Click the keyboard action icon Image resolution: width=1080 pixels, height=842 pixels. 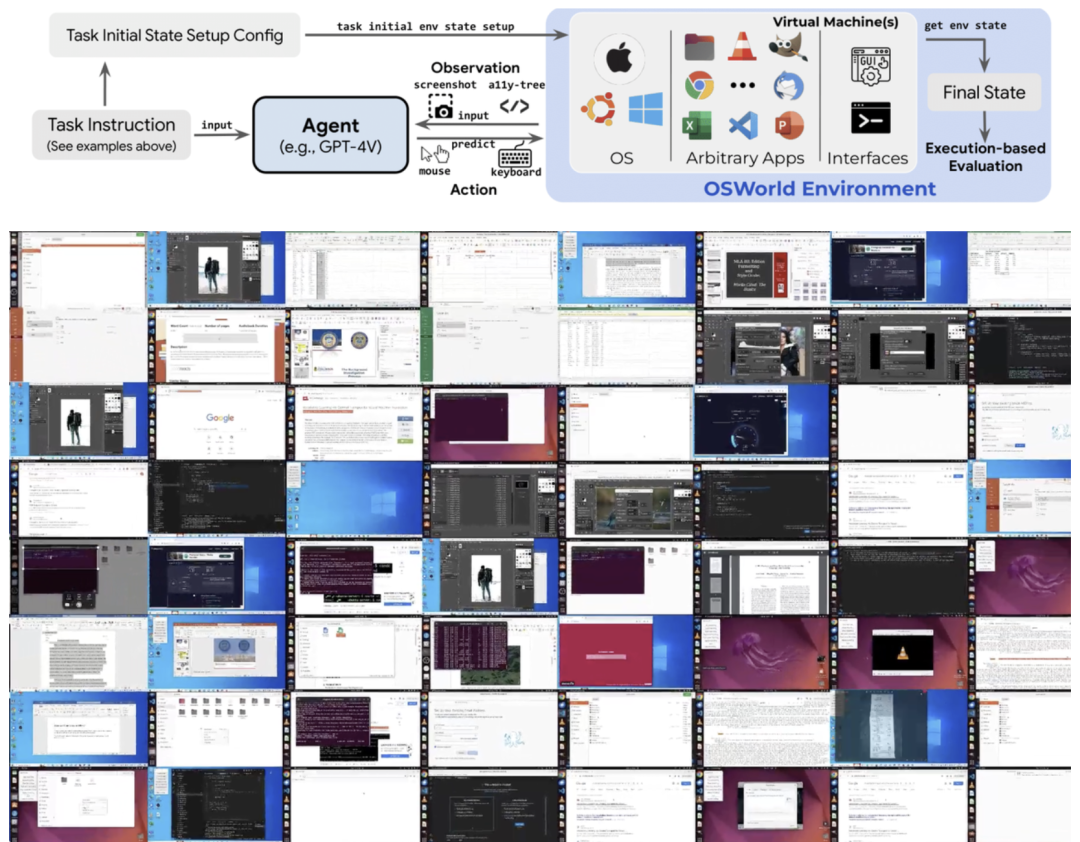point(516,159)
